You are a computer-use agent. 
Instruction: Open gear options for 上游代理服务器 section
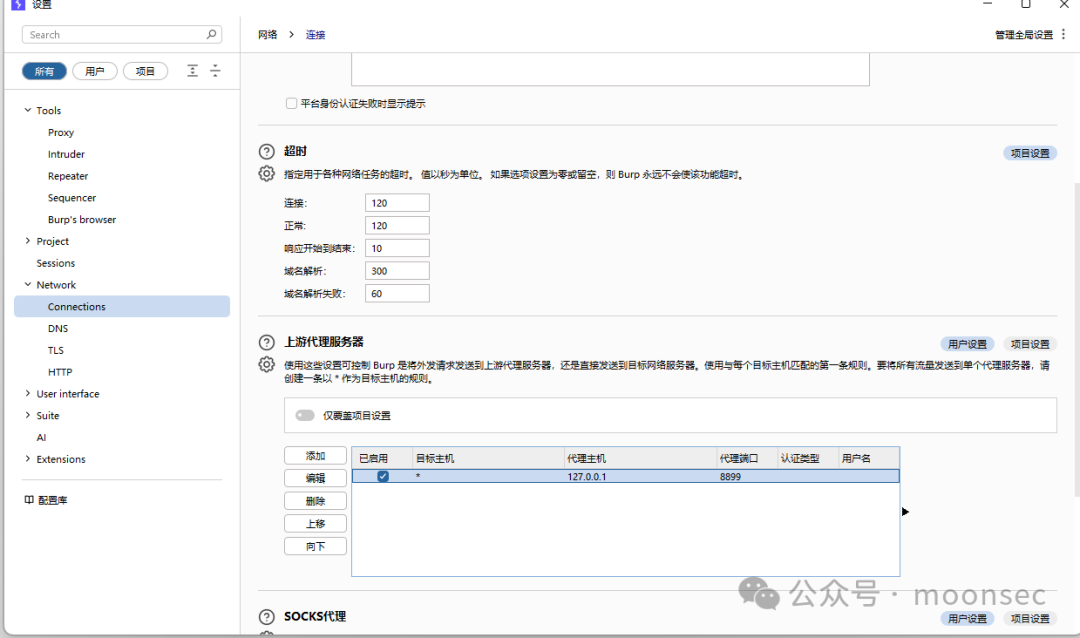pos(267,364)
